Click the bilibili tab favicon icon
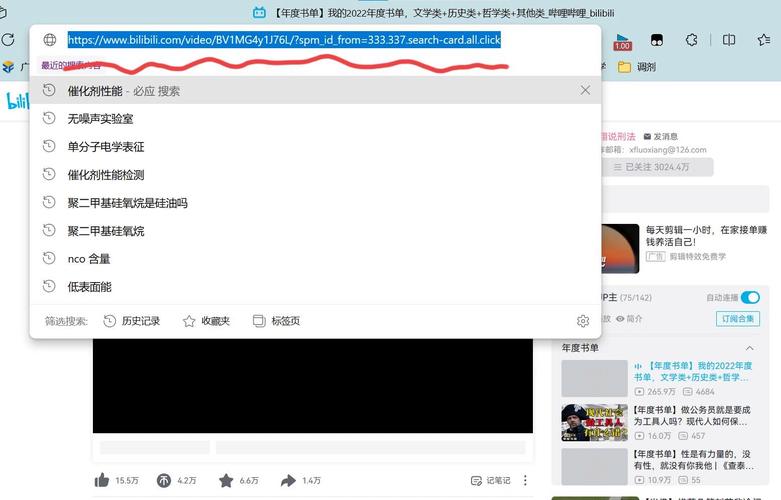This screenshot has width=781, height=500. (259, 12)
